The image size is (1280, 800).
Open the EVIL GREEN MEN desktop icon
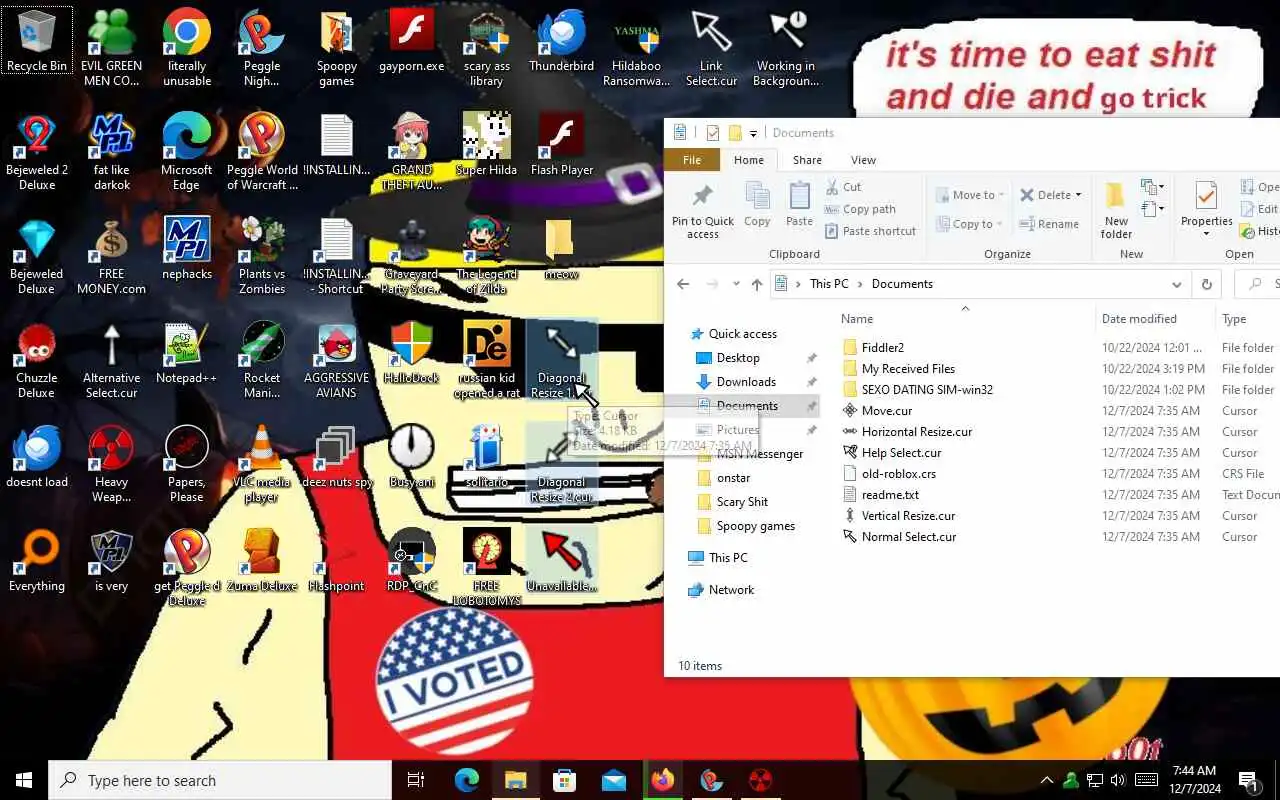point(111,46)
